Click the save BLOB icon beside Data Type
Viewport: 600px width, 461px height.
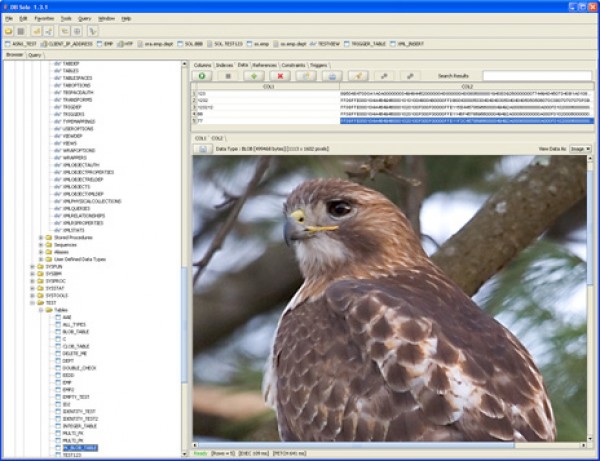pos(201,148)
